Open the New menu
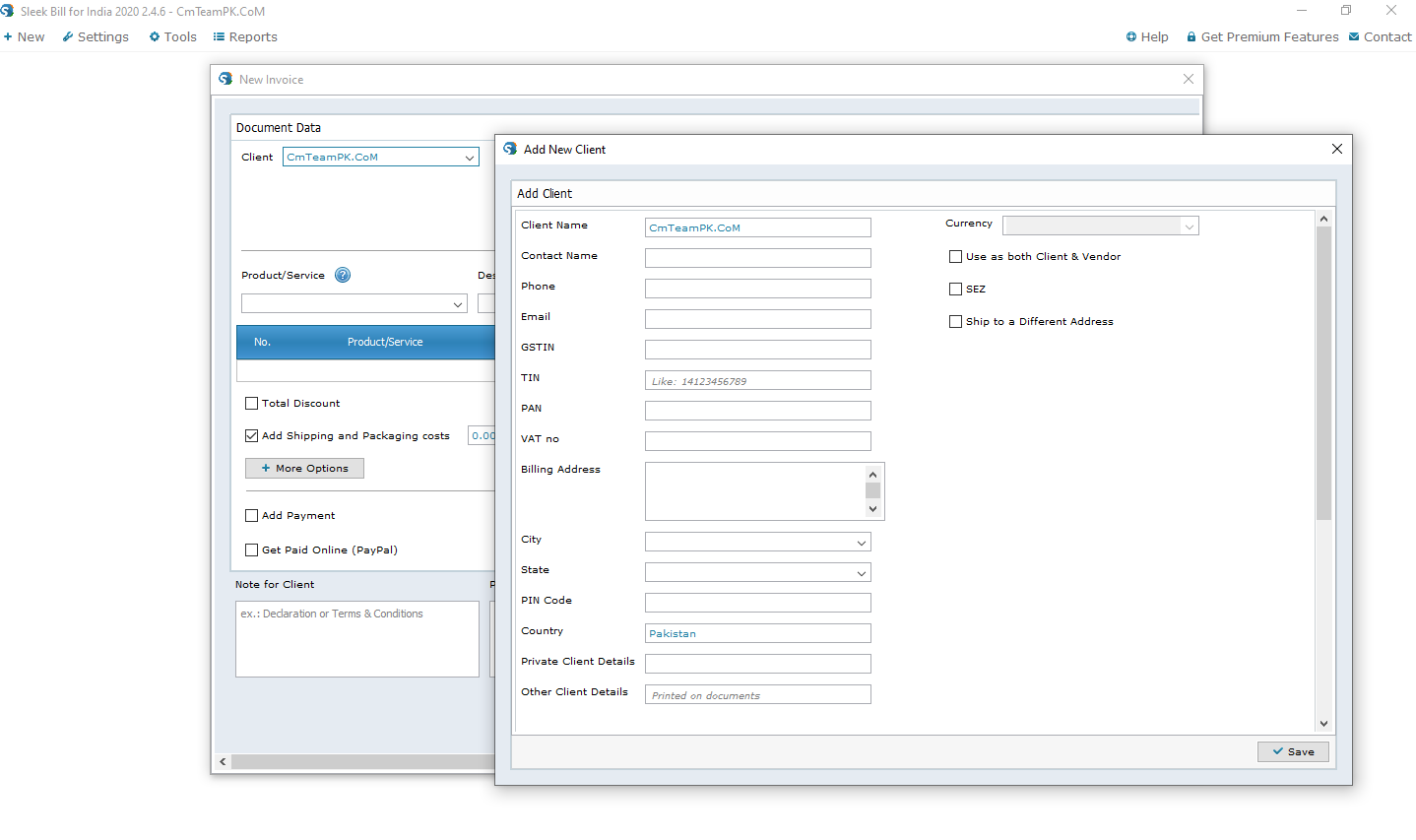1416x840 pixels. pyautogui.click(x=24, y=36)
